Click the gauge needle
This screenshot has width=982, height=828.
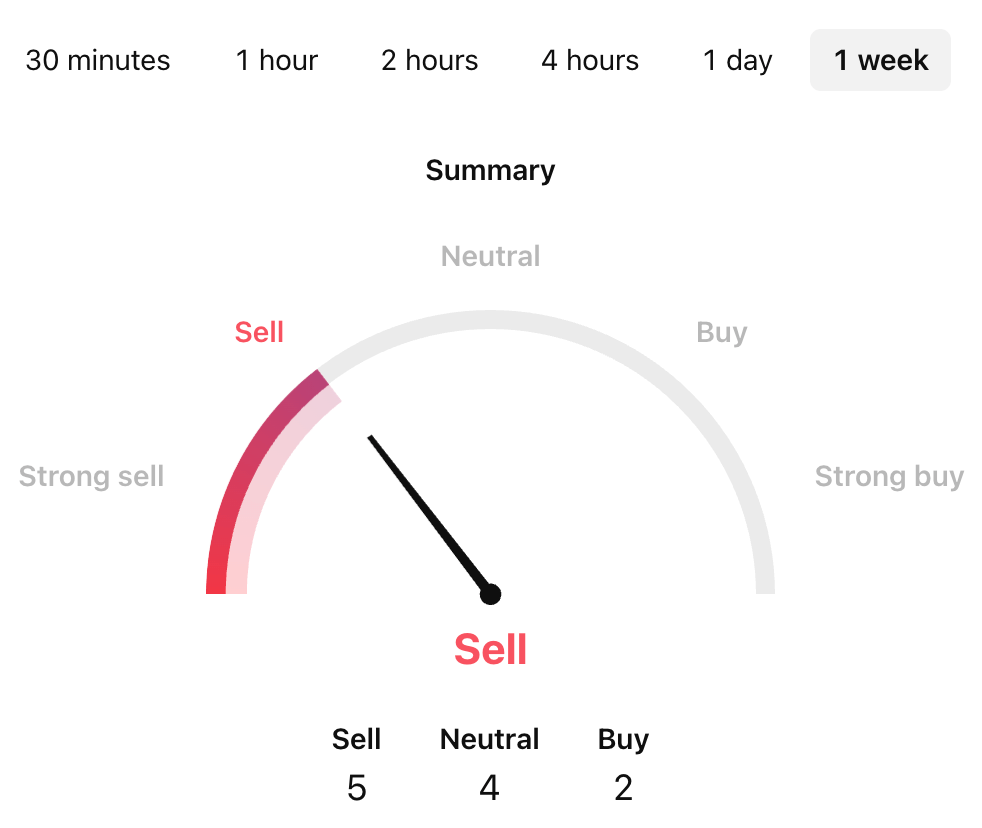(x=430, y=515)
